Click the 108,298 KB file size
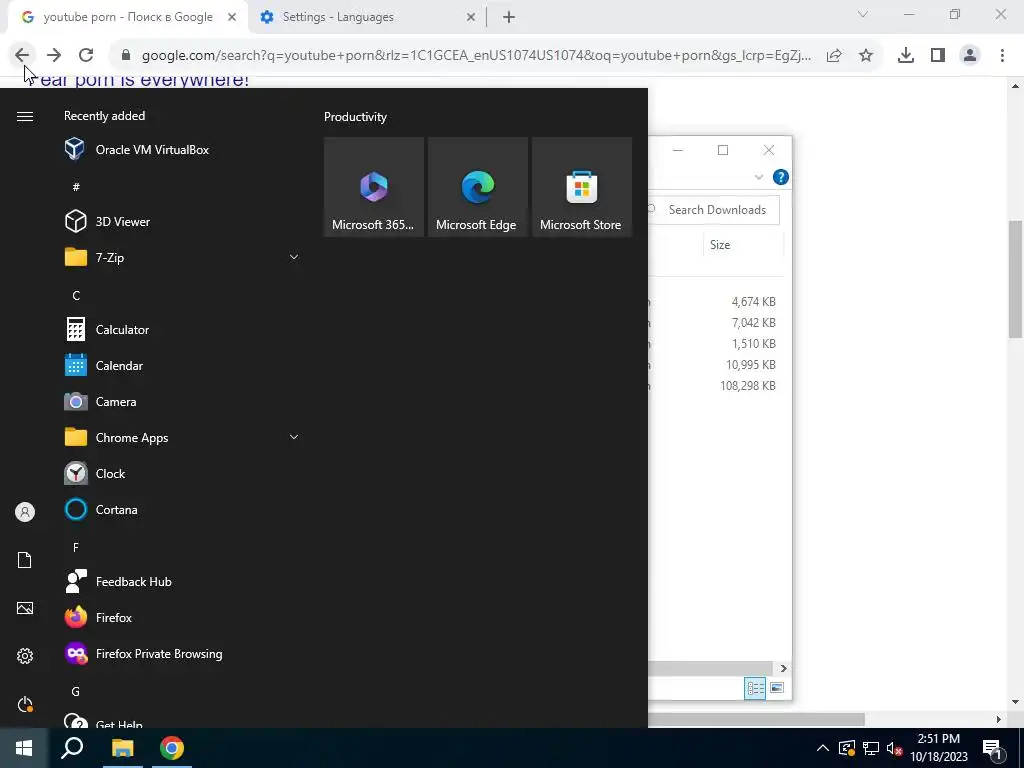 click(748, 386)
